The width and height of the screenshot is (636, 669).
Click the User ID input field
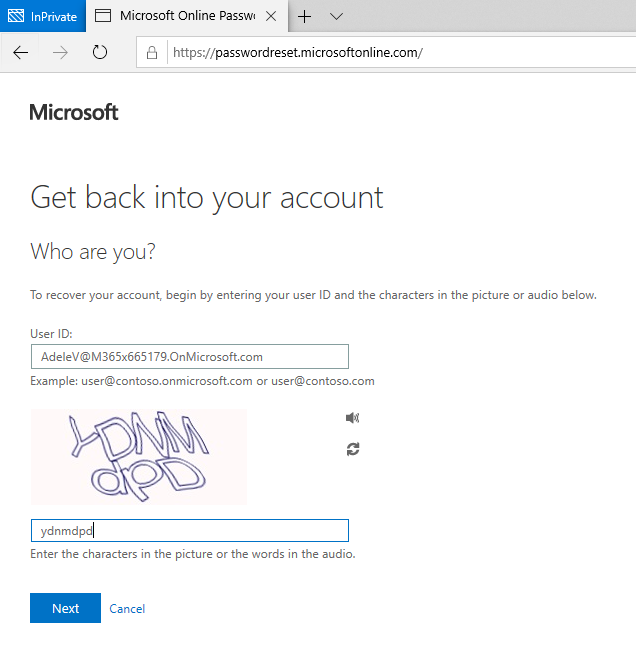(x=190, y=357)
